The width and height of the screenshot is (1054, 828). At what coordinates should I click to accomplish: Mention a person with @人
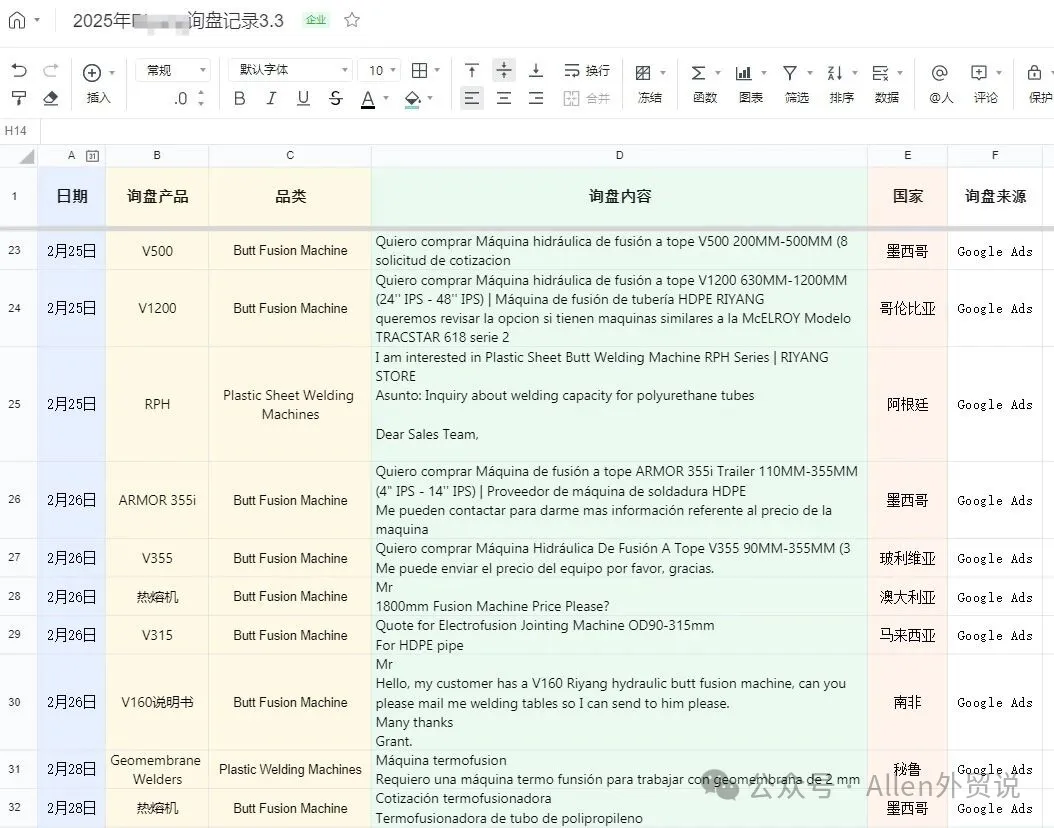[x=940, y=84]
